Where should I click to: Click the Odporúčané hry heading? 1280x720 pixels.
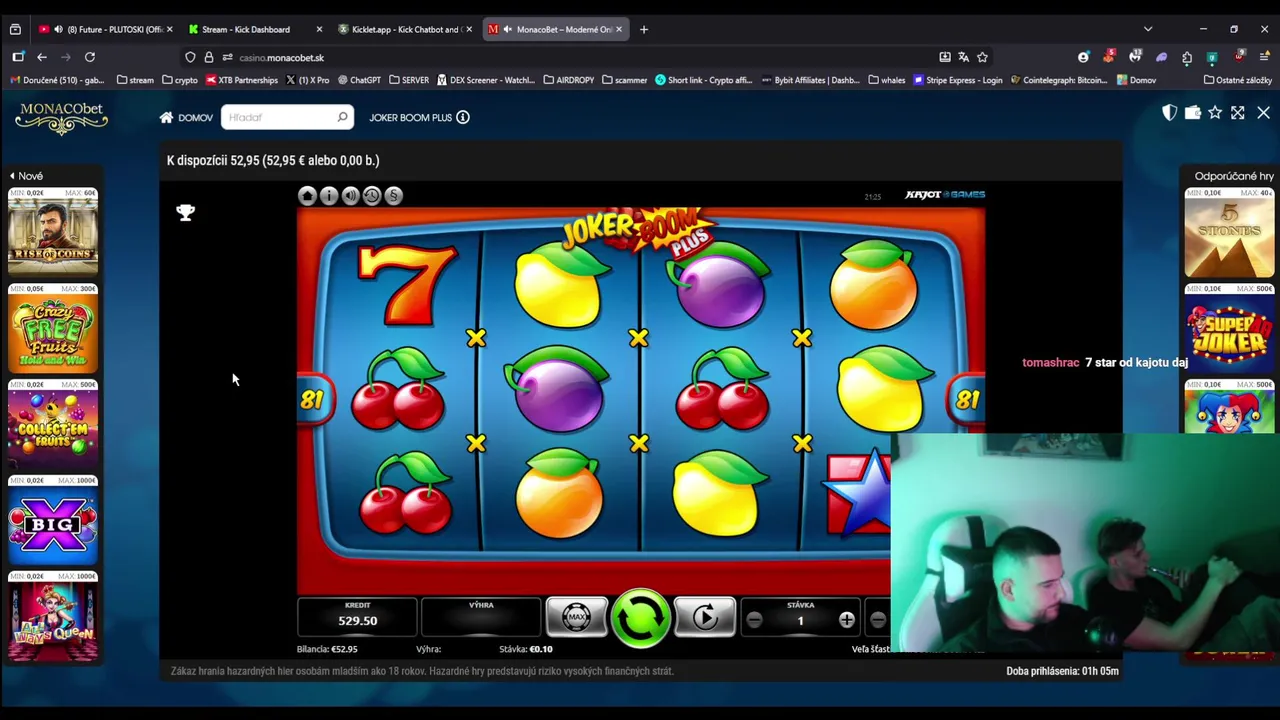1234,176
